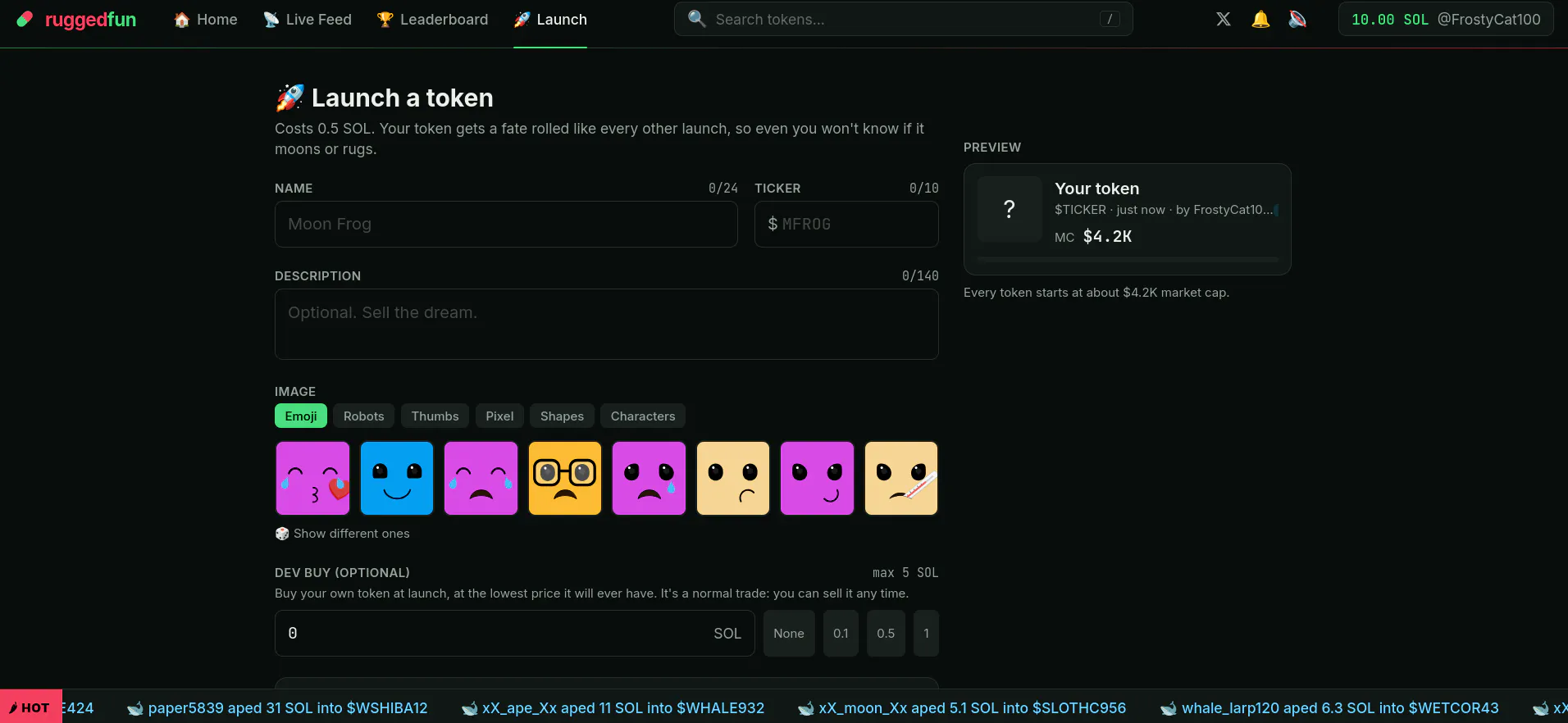The width and height of the screenshot is (1568, 723).
Task: Click ticker item paper5839 aped $WSHIBA12
Action: tap(277, 708)
